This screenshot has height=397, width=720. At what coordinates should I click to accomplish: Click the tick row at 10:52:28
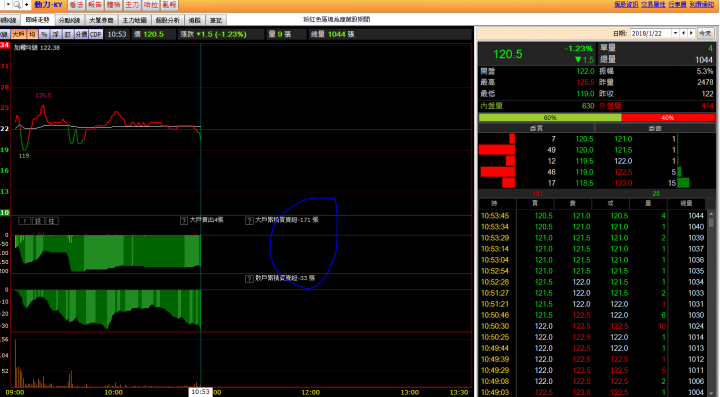tap(593, 282)
